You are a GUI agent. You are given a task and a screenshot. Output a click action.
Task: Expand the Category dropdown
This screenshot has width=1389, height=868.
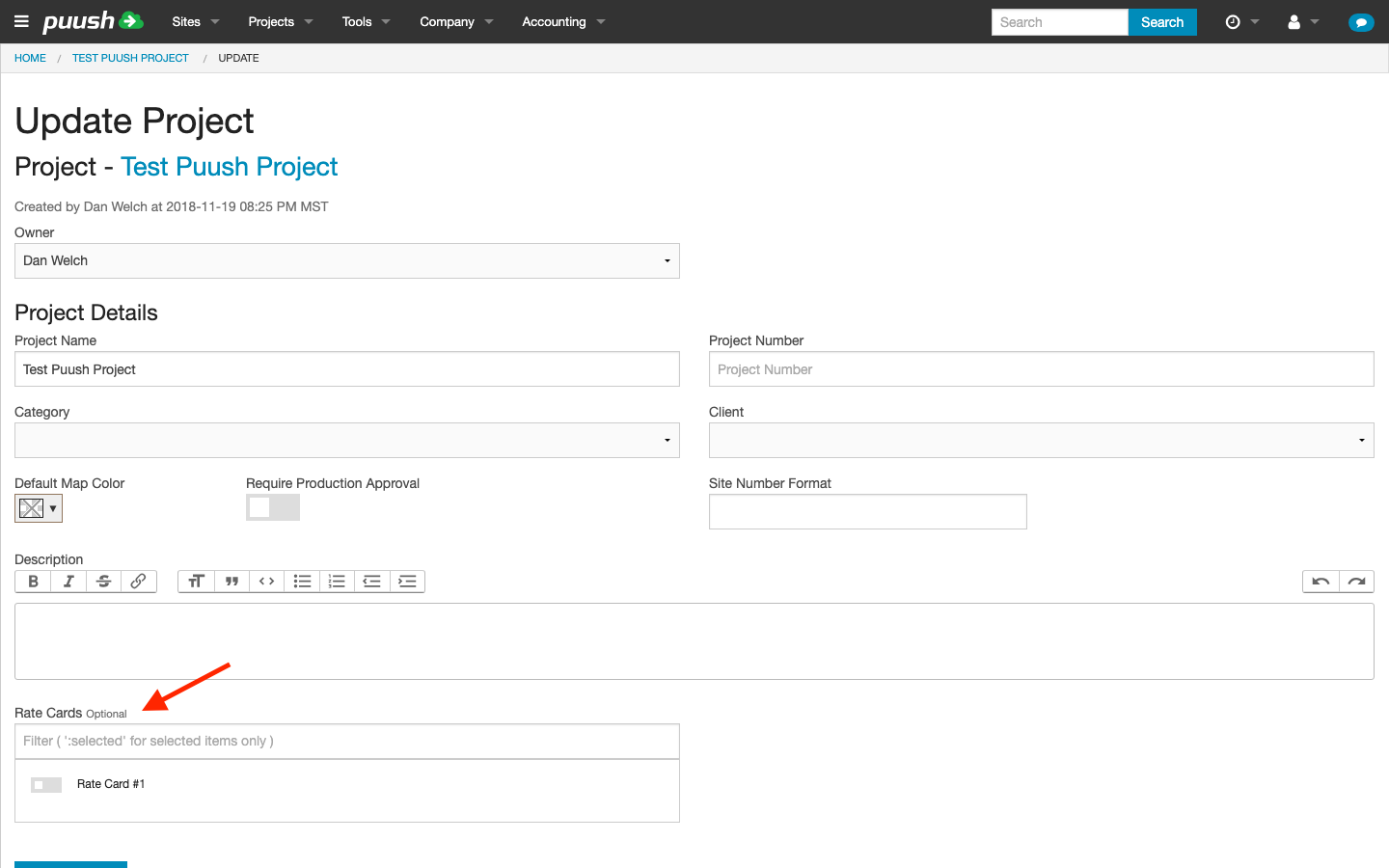347,440
